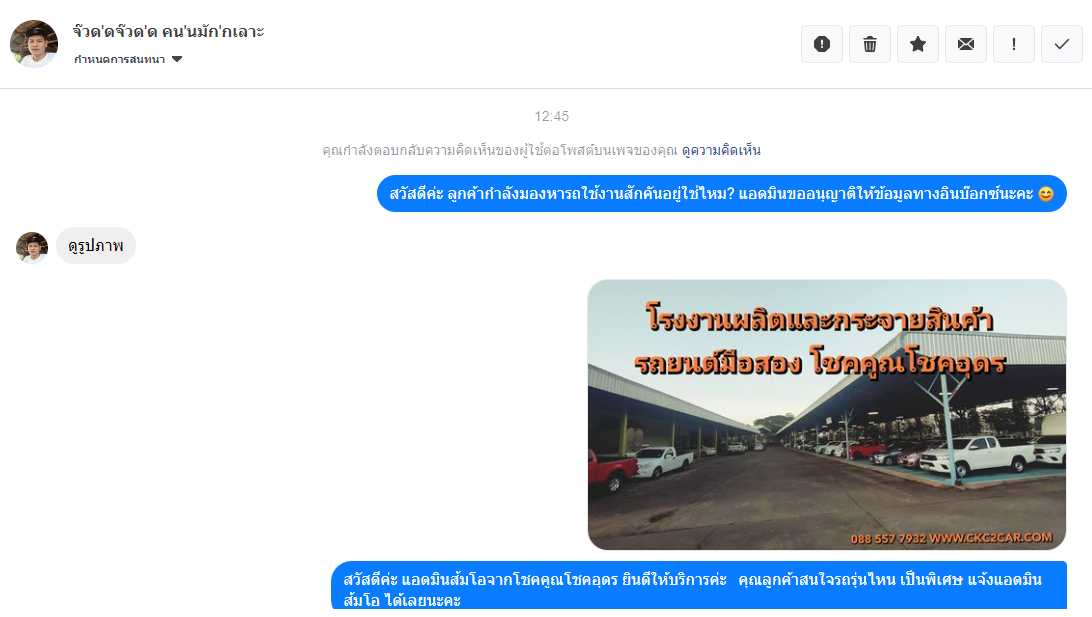Flag conversation with plain exclamation mark icon

pos(1014,45)
